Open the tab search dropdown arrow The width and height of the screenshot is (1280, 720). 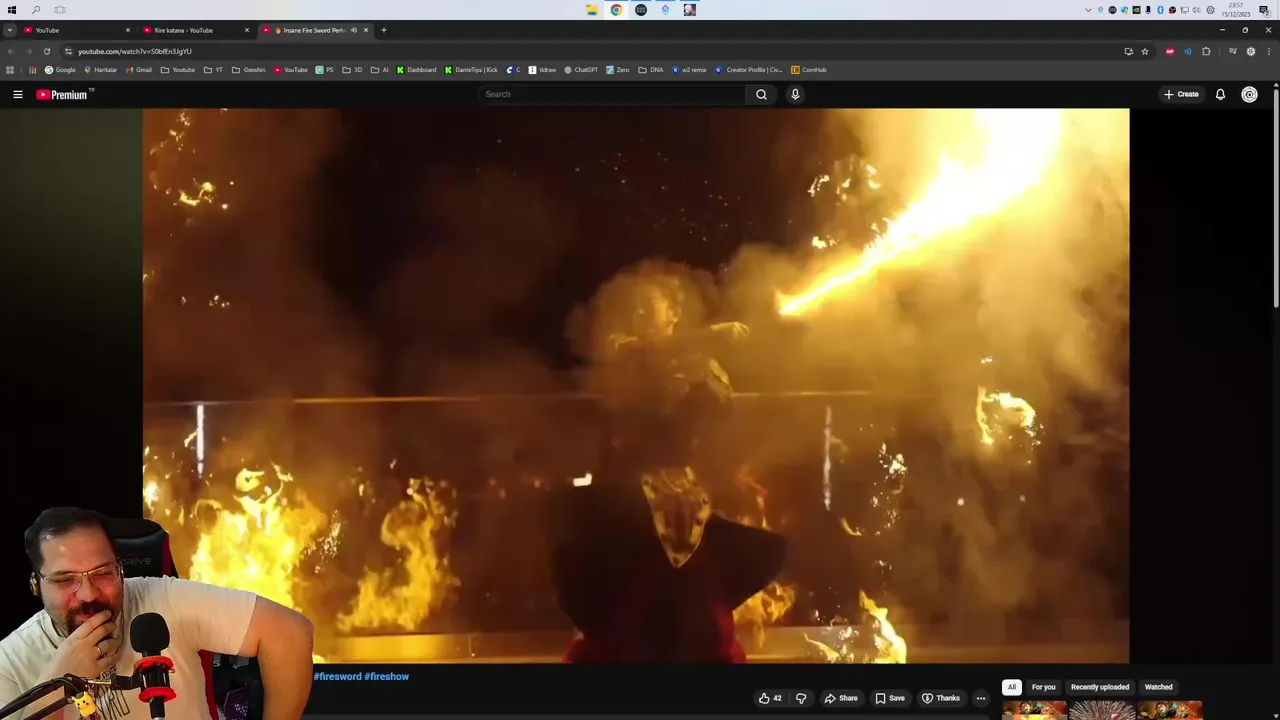pyautogui.click(x=10, y=30)
